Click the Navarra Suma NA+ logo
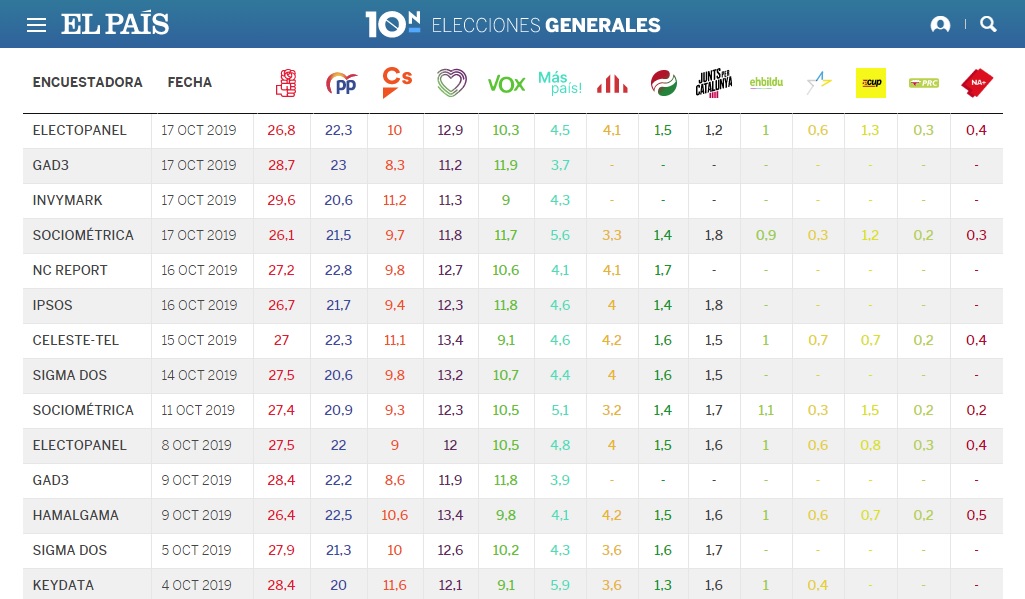The image size is (1025, 599). (976, 83)
